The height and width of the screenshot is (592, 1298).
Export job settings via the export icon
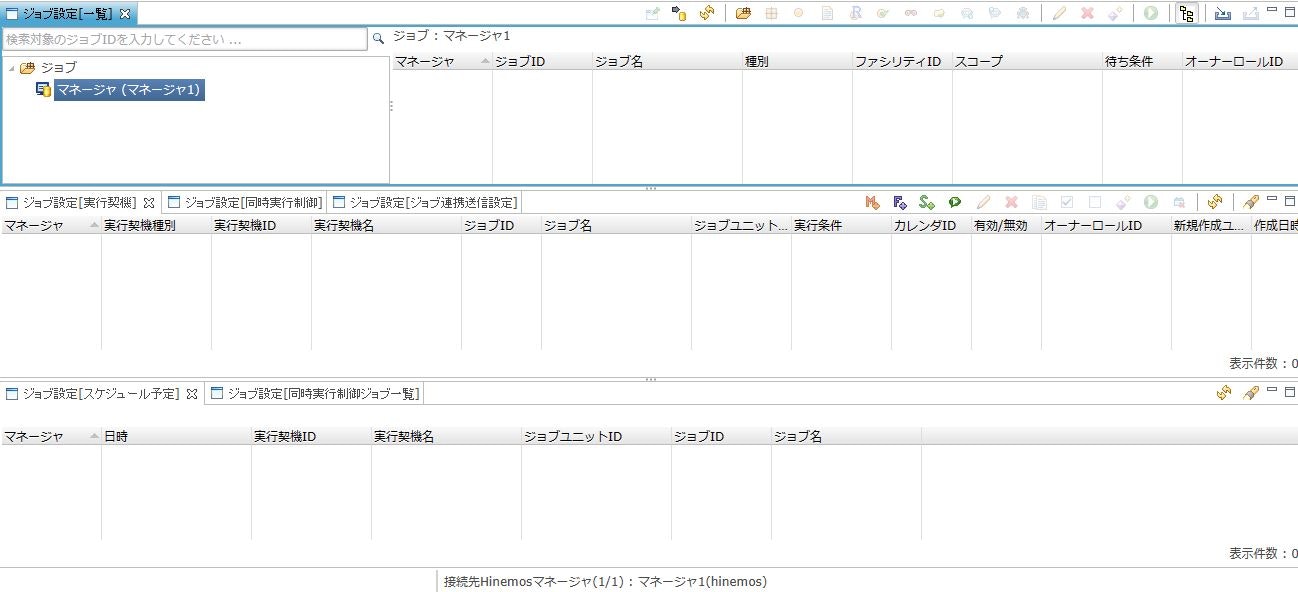tap(1251, 13)
